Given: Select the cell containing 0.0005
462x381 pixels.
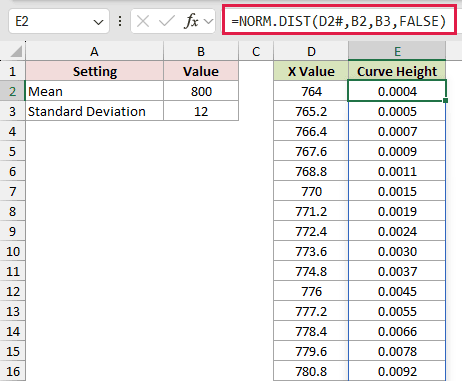Looking at the screenshot, I should [397, 111].
